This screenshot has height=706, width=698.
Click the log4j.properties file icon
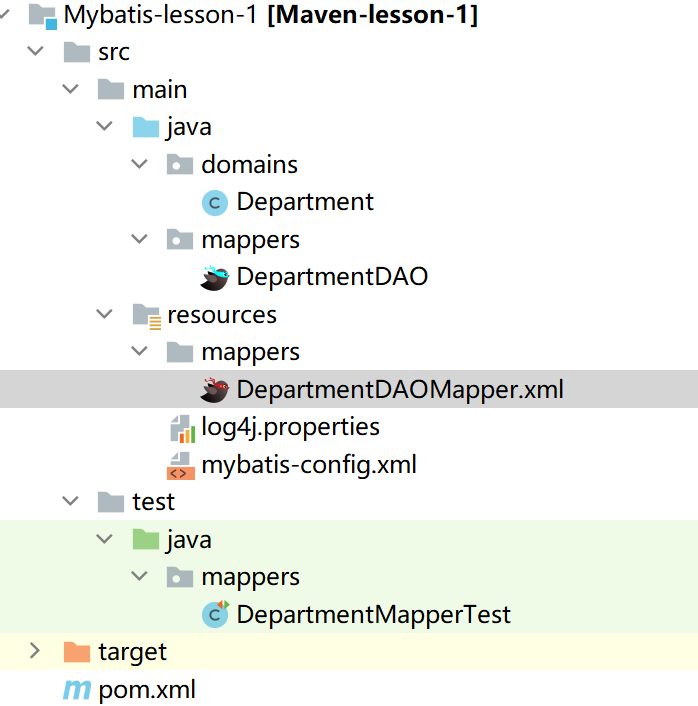(x=182, y=429)
